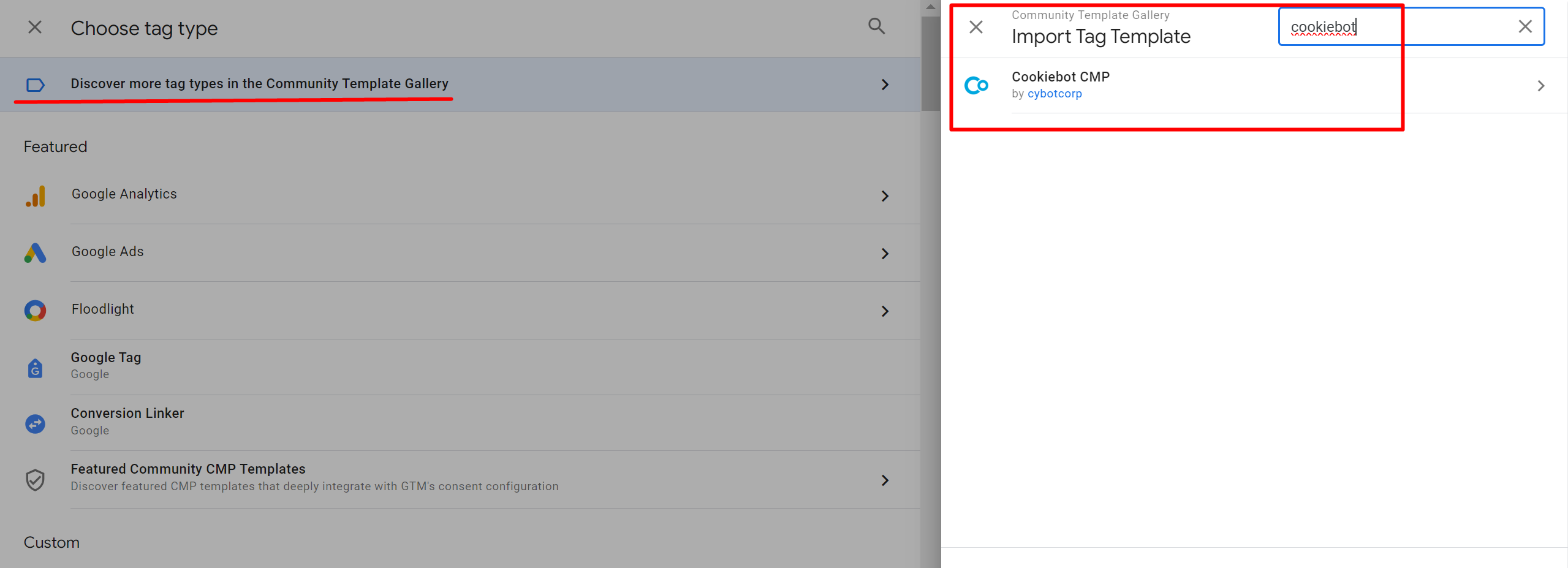Click the shield icon for CMP Templates

click(36, 480)
